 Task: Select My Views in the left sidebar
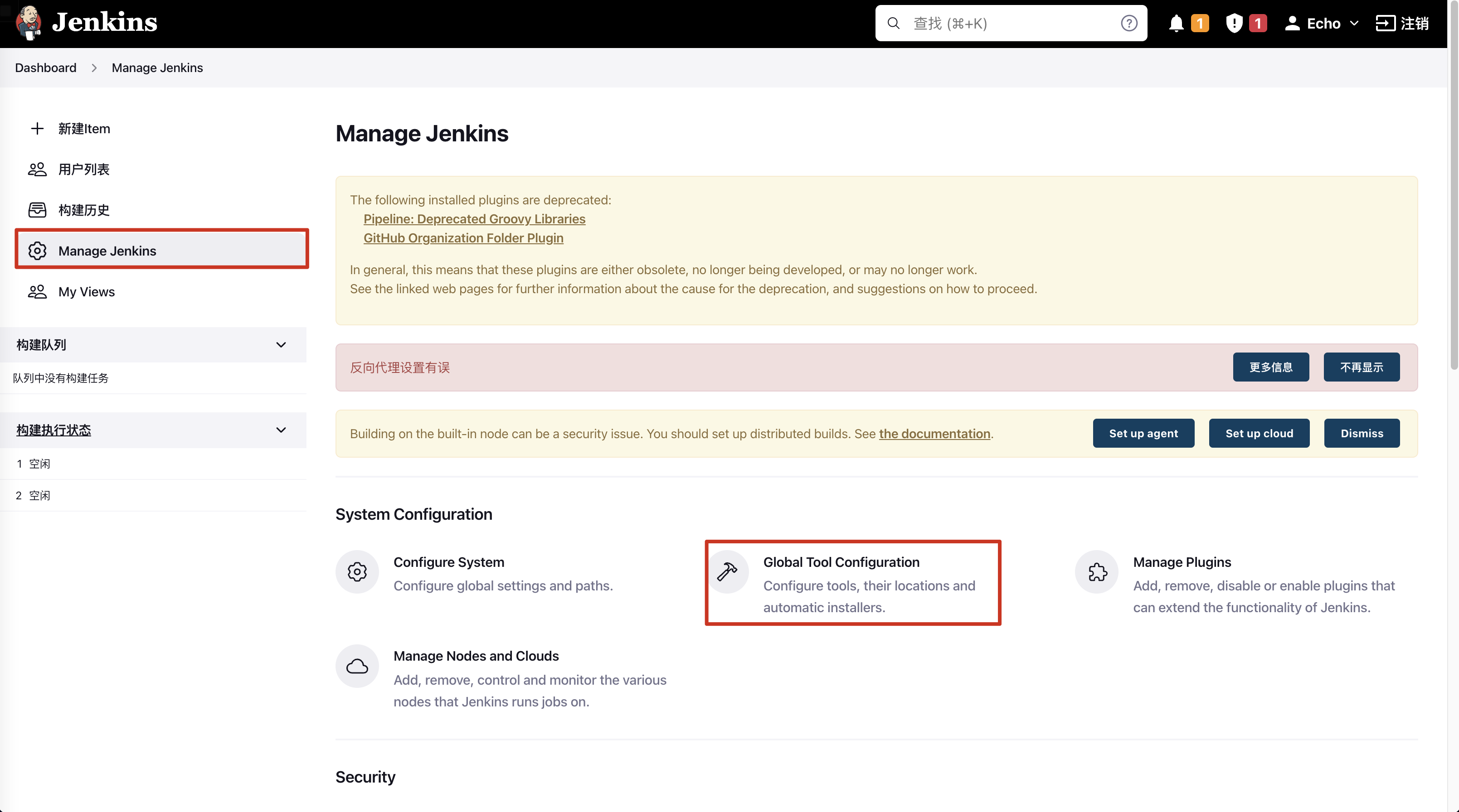pos(86,291)
